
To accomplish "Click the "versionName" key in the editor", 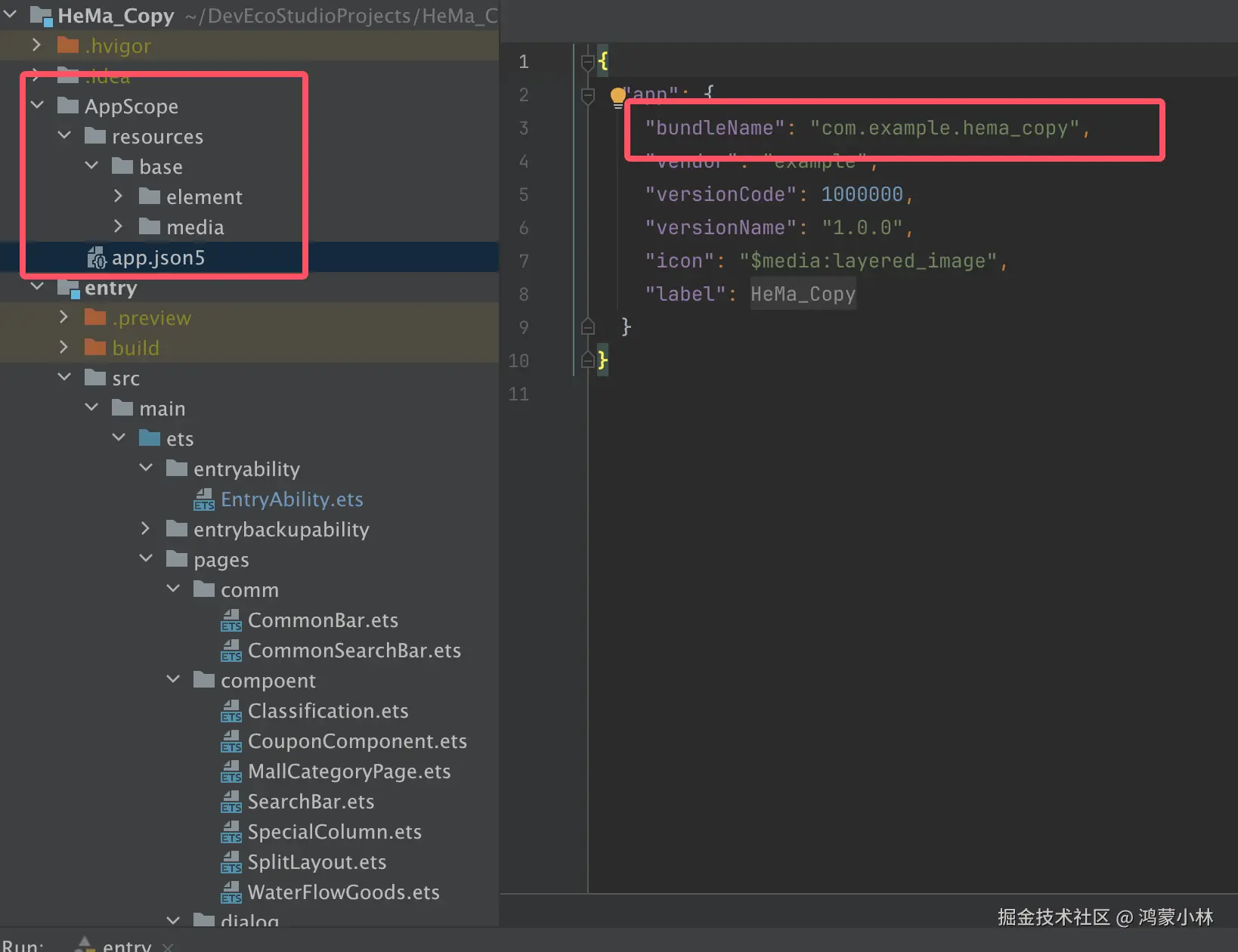I will click(x=721, y=228).
